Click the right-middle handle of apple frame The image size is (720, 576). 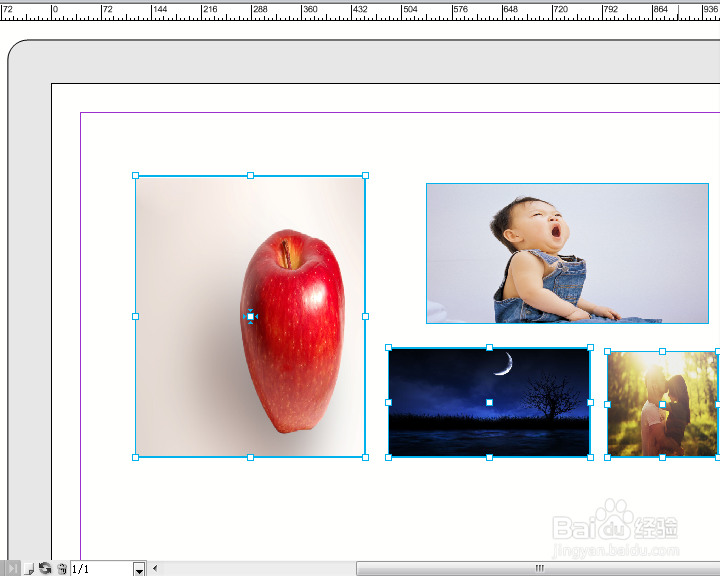[x=366, y=316]
